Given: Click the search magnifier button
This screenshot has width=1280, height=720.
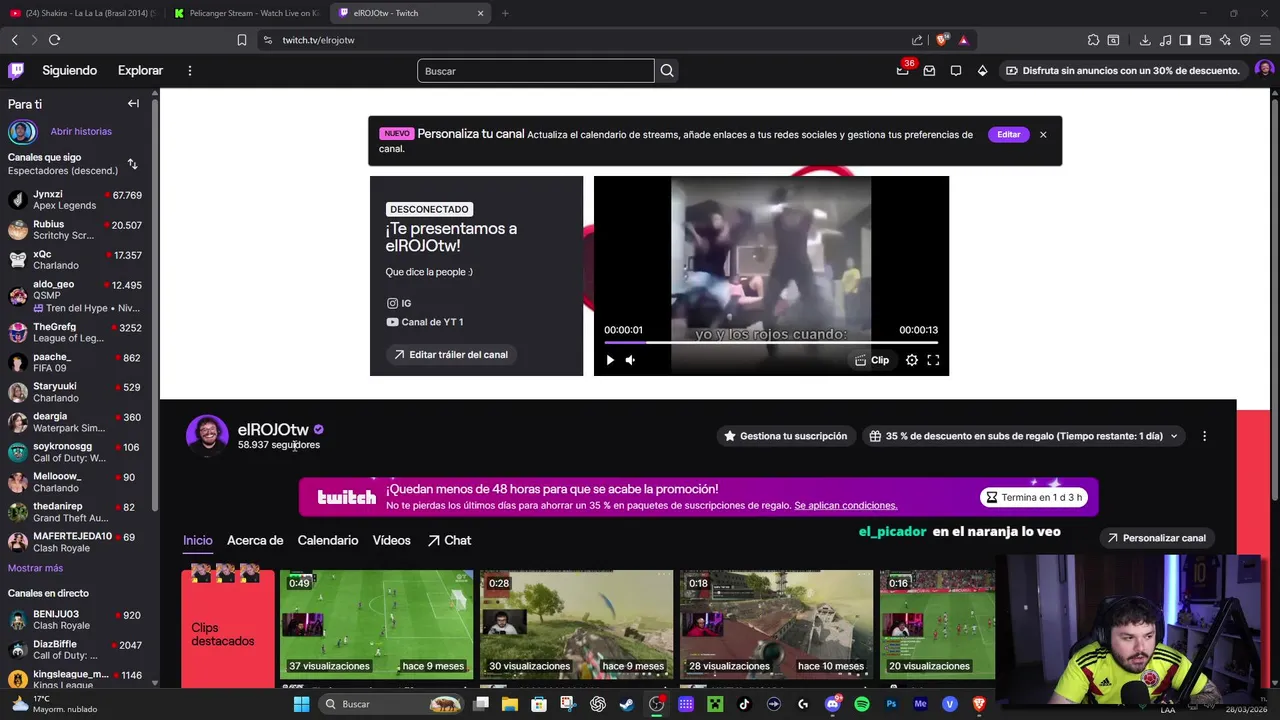Looking at the screenshot, I should pyautogui.click(x=667, y=71).
